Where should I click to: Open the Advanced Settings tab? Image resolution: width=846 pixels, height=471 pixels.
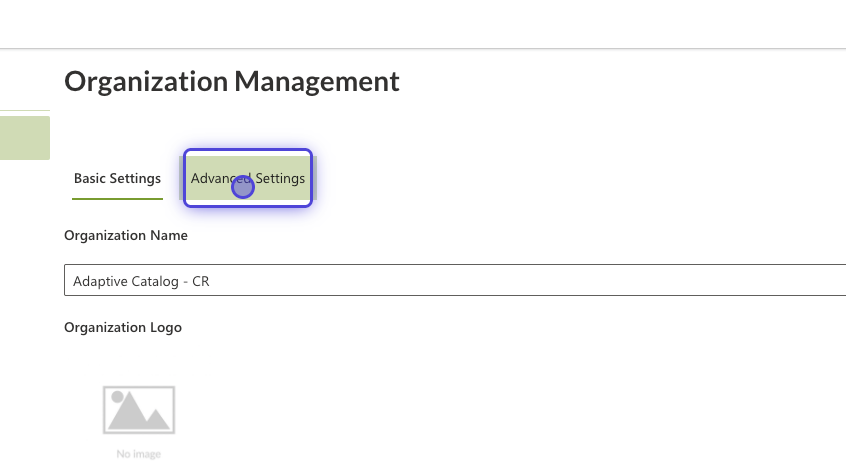coord(248,178)
